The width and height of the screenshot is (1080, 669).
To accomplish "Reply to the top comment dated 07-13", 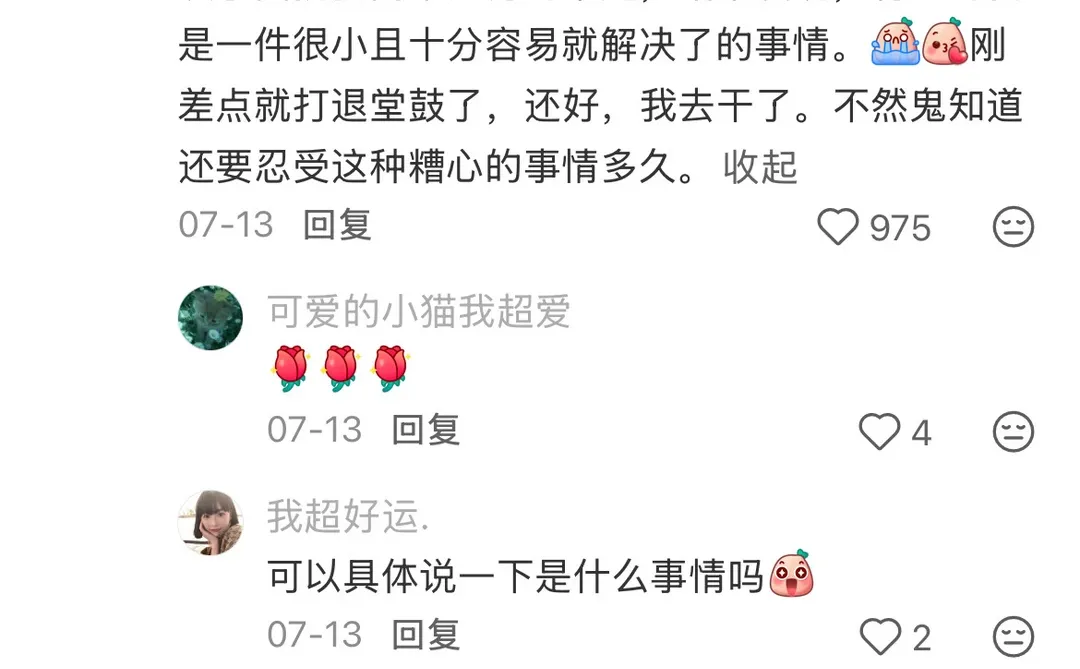I will point(338,225).
